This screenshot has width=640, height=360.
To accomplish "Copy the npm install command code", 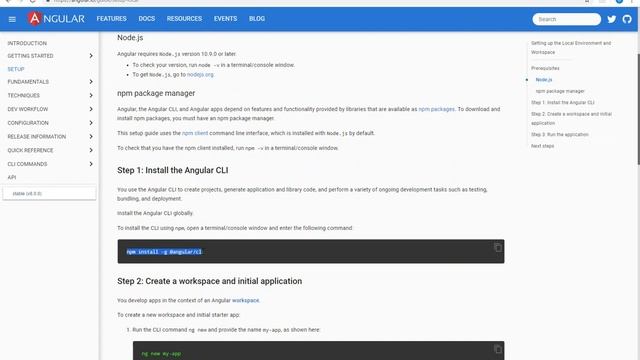I will tap(498, 247).
